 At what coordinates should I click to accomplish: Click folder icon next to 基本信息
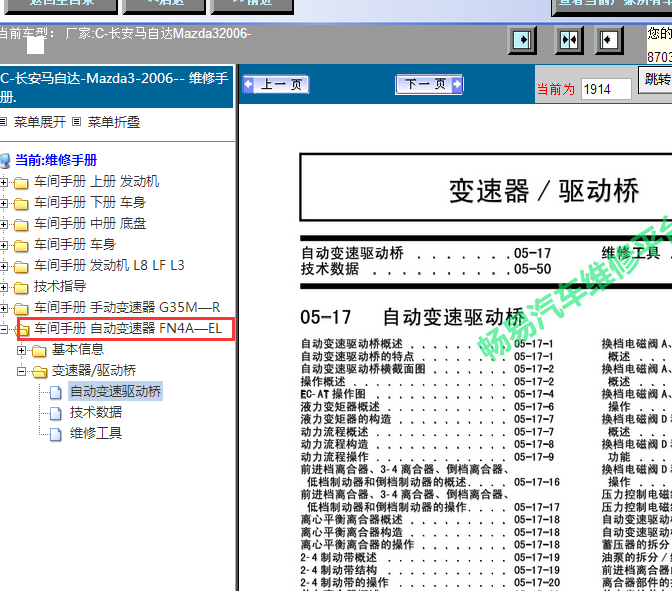click(39, 351)
